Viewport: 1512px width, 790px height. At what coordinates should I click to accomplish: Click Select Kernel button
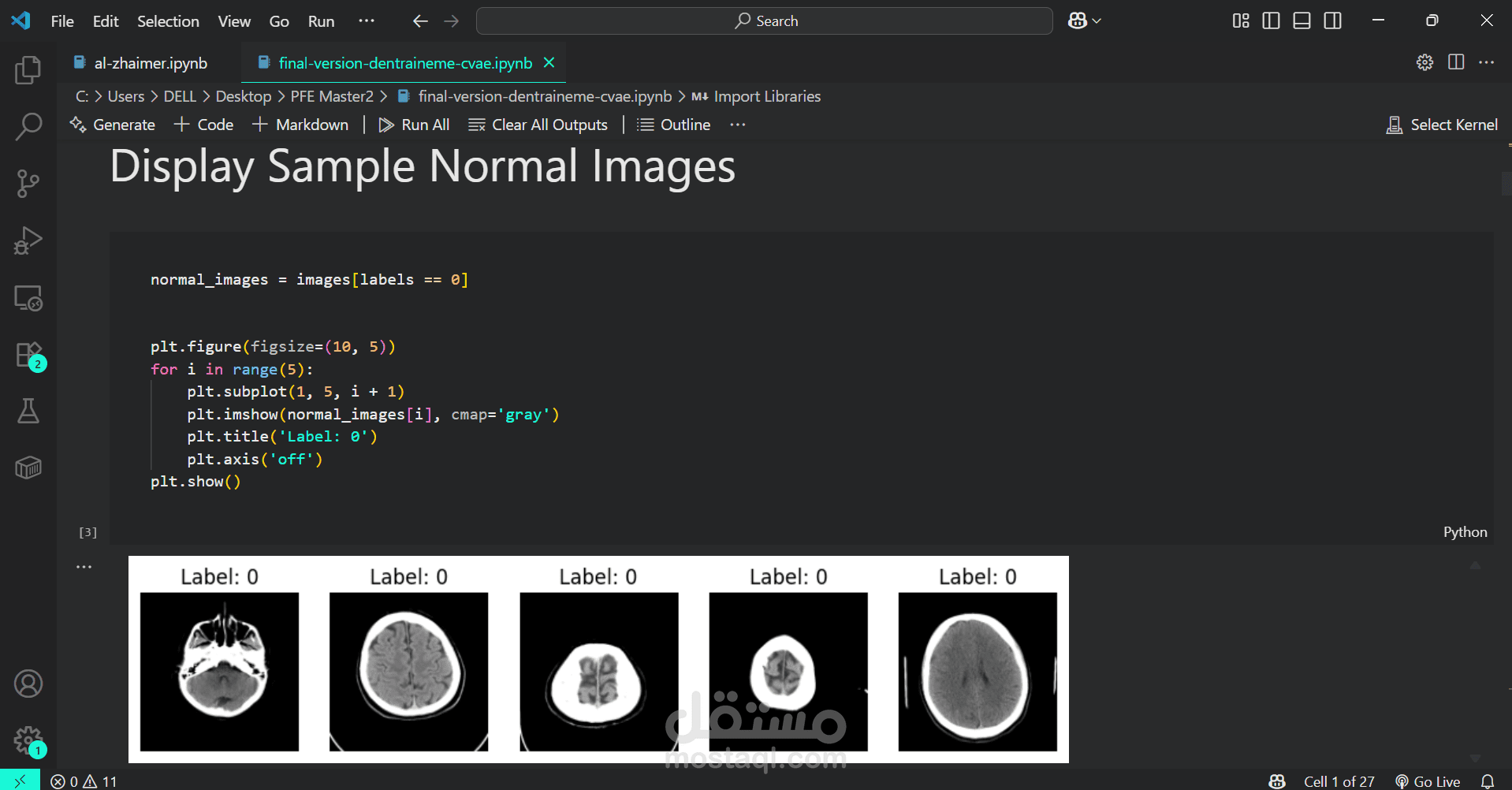[1442, 125]
